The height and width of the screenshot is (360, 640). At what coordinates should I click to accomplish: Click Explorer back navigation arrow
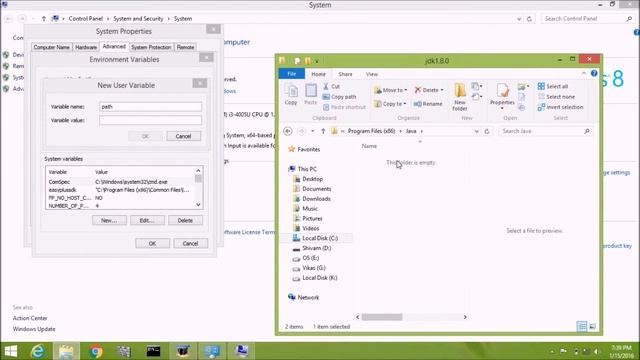(x=288, y=131)
